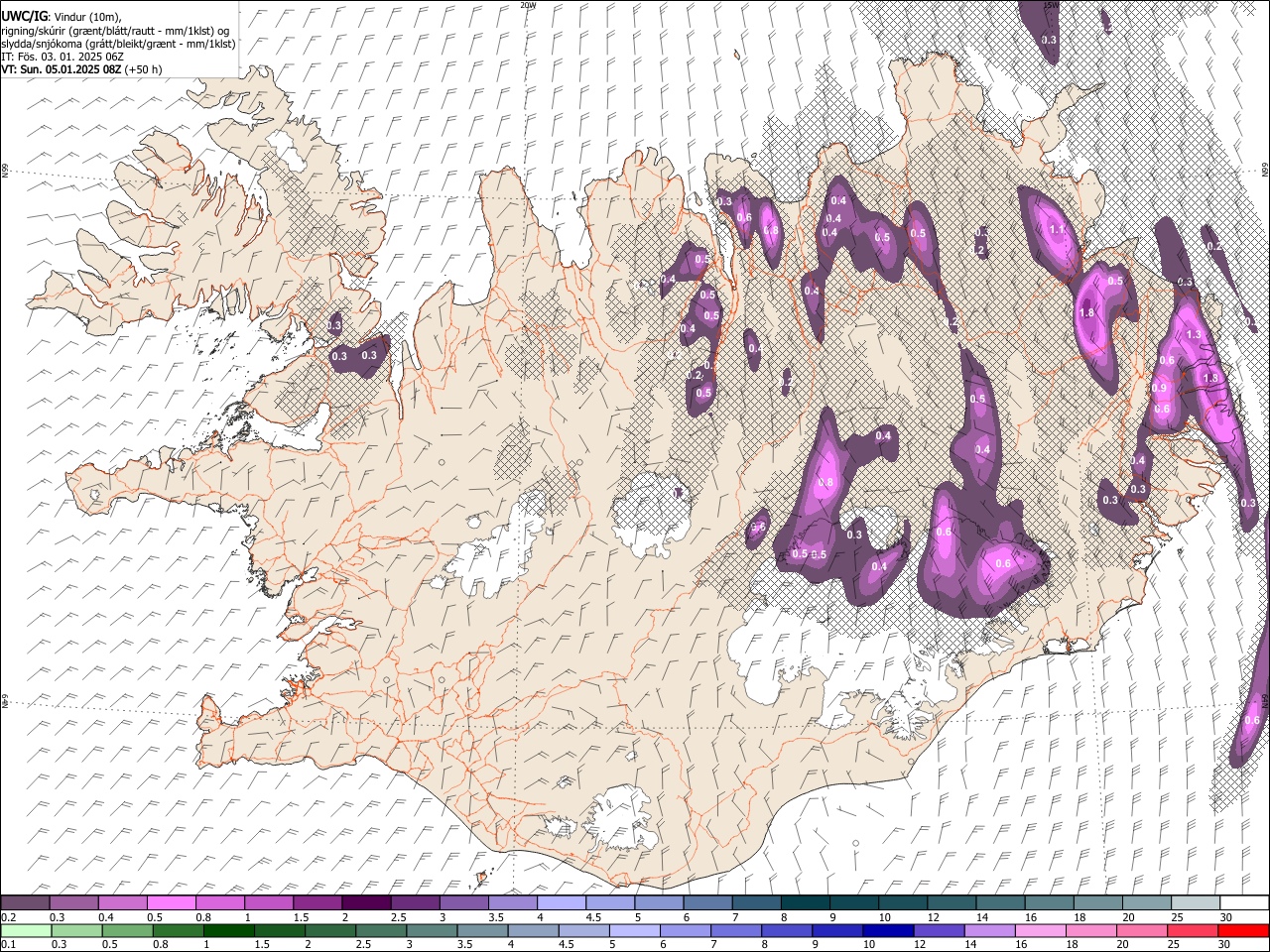
Task: Pick the lavender snow swatch between 4 and 4.5
Action: pyautogui.click(x=561, y=902)
